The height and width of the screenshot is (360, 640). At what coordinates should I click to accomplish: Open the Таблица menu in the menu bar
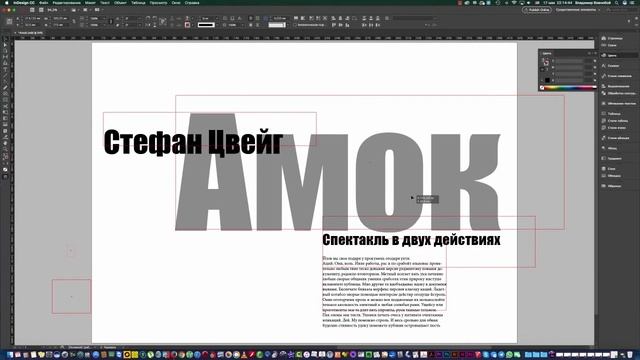138,3
